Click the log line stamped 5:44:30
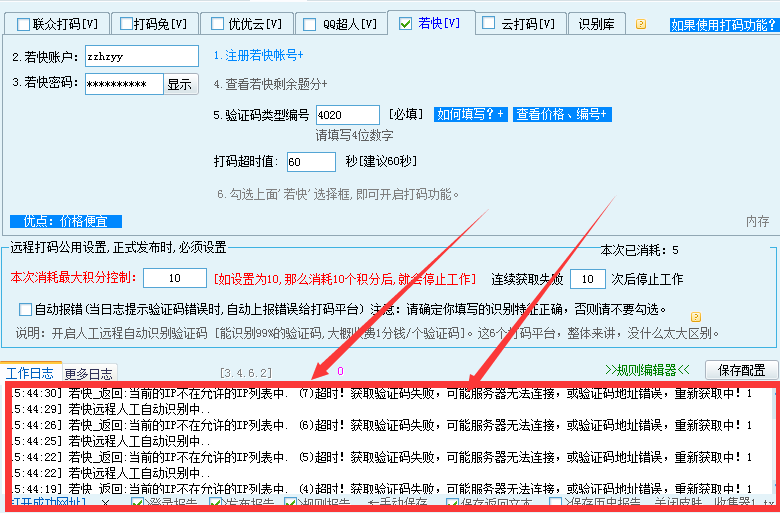This screenshot has width=780, height=513. pos(381,394)
